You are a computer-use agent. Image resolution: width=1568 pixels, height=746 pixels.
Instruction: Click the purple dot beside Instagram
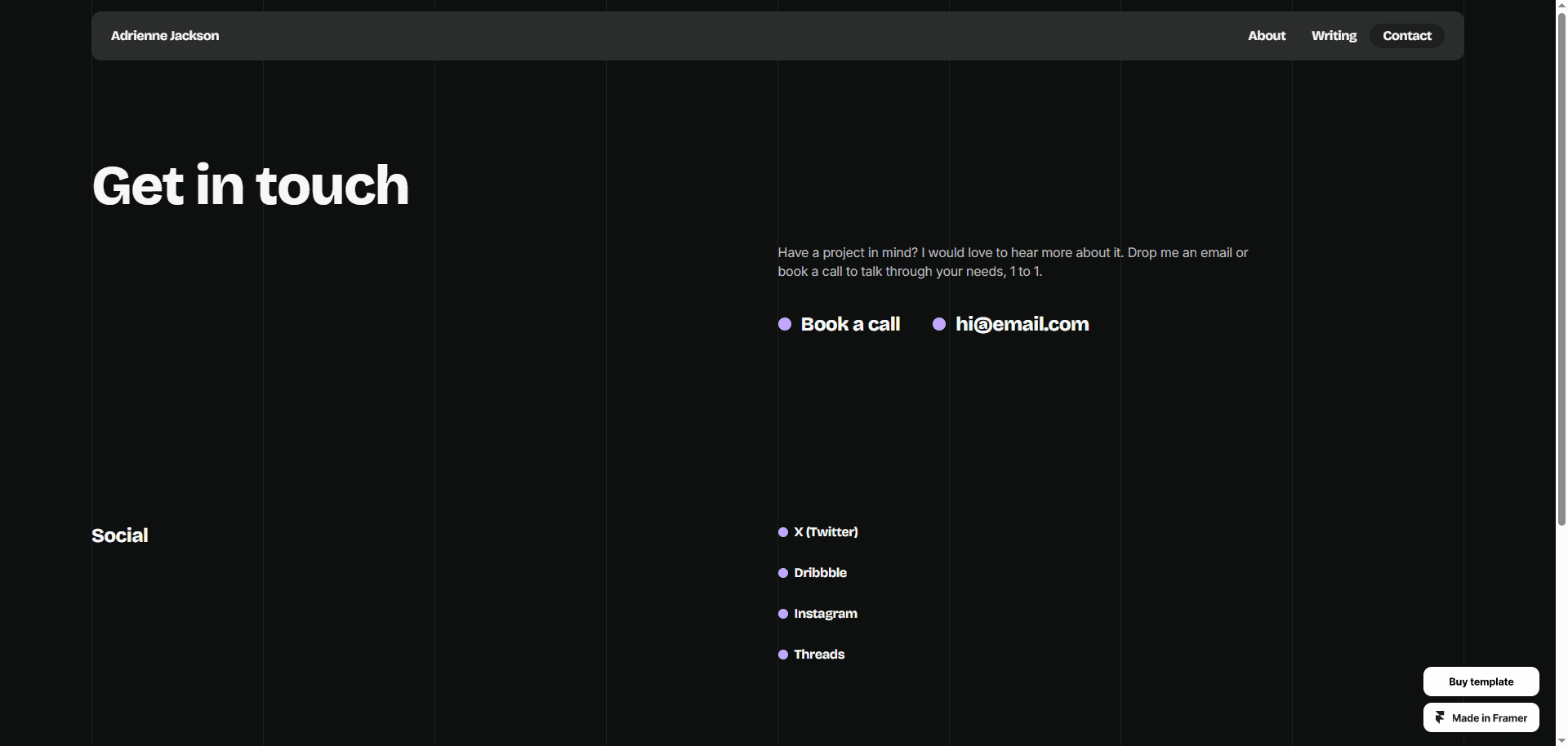(783, 614)
